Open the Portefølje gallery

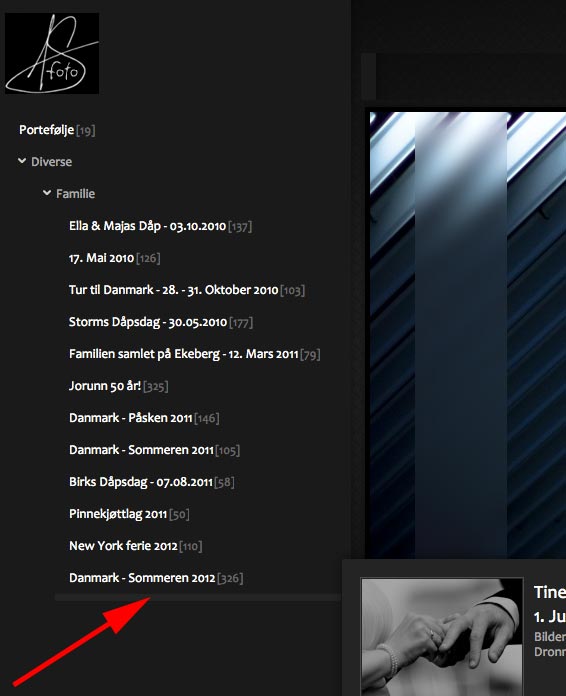(x=46, y=130)
